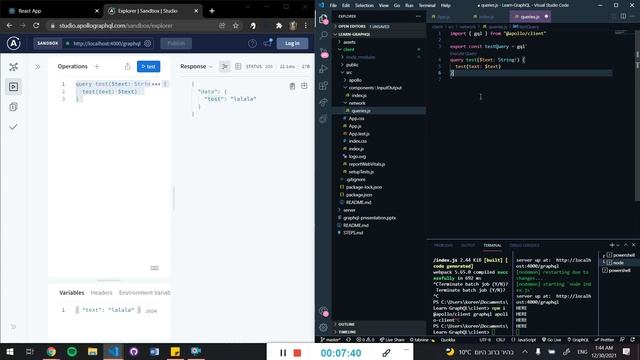Select the Explorer play icon in Apollo sidebar
640x360 pixels.
point(13,87)
